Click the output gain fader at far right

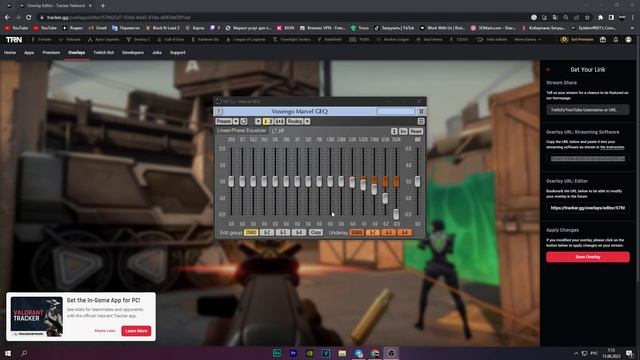(417, 181)
